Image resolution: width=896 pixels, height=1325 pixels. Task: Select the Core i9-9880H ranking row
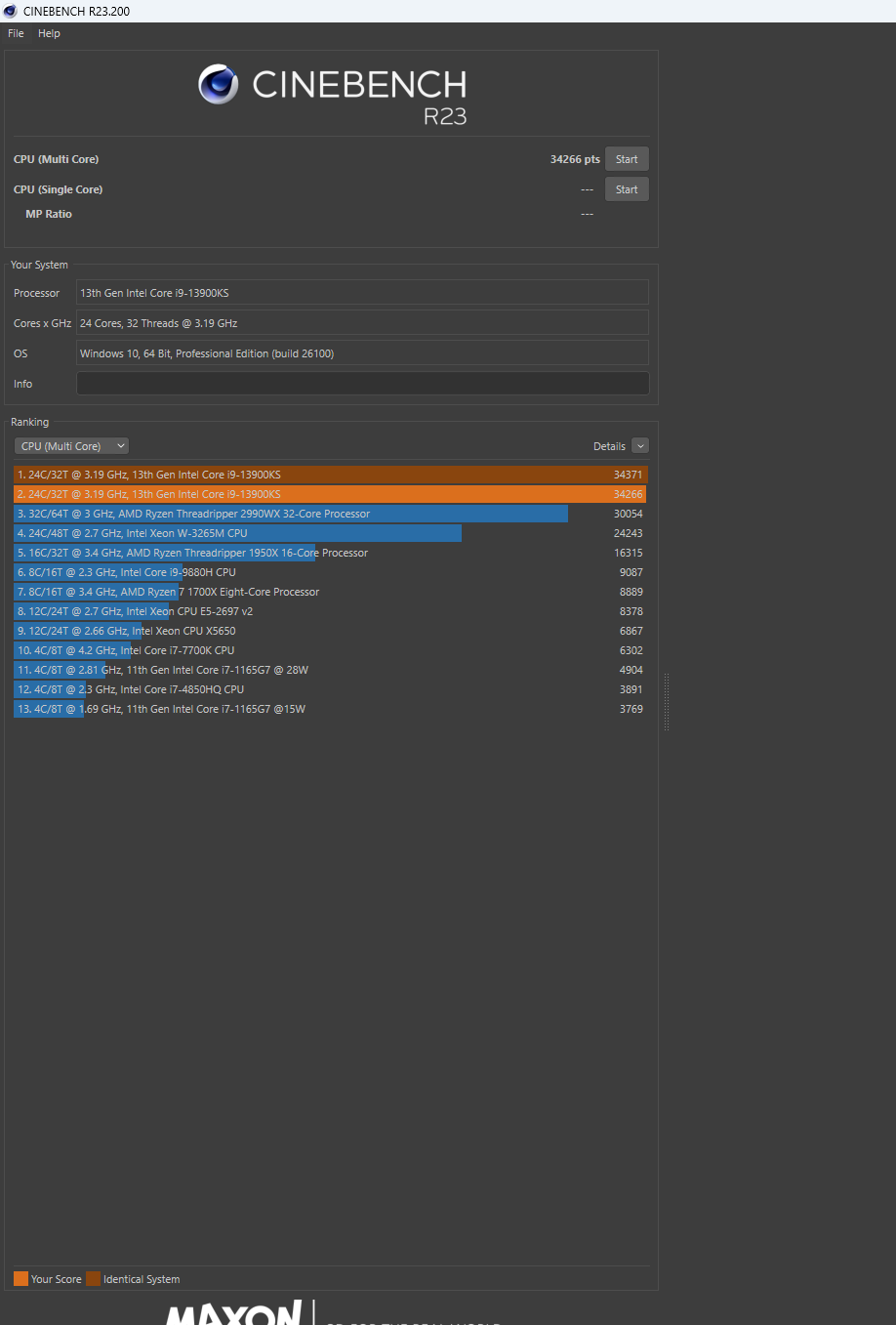pyautogui.click(x=331, y=572)
